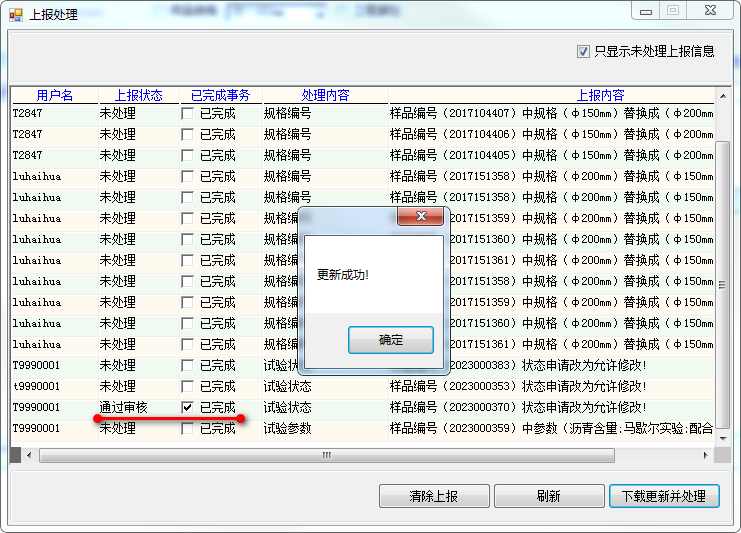Click the 清除上报 button
Screen dimensions: 741x533
pos(434,496)
